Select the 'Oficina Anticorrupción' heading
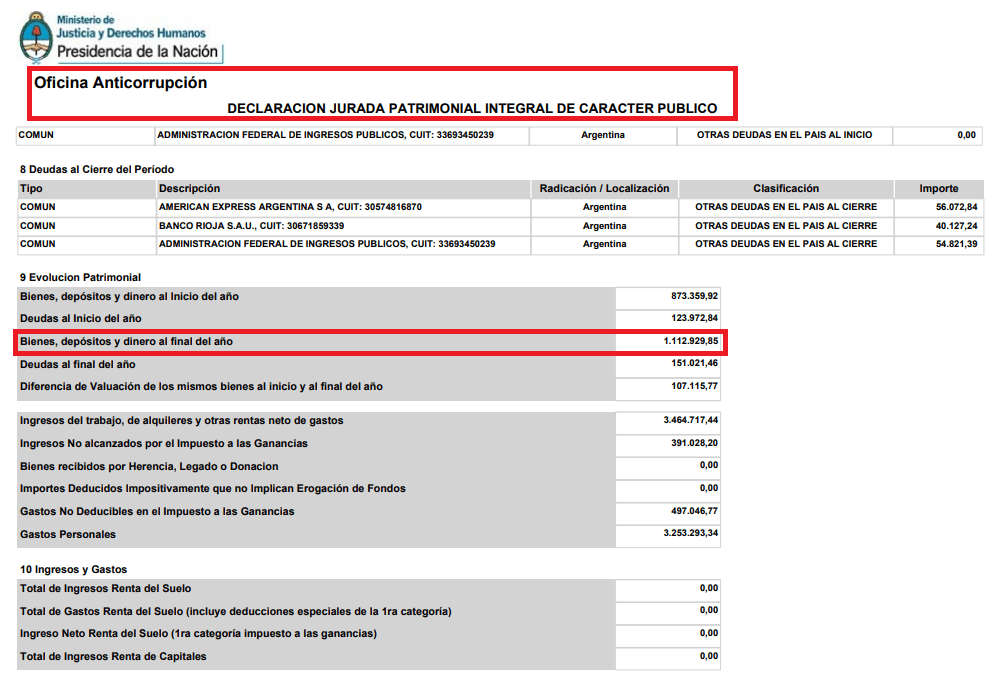Viewport: 1005px width, 684px height. click(x=120, y=83)
